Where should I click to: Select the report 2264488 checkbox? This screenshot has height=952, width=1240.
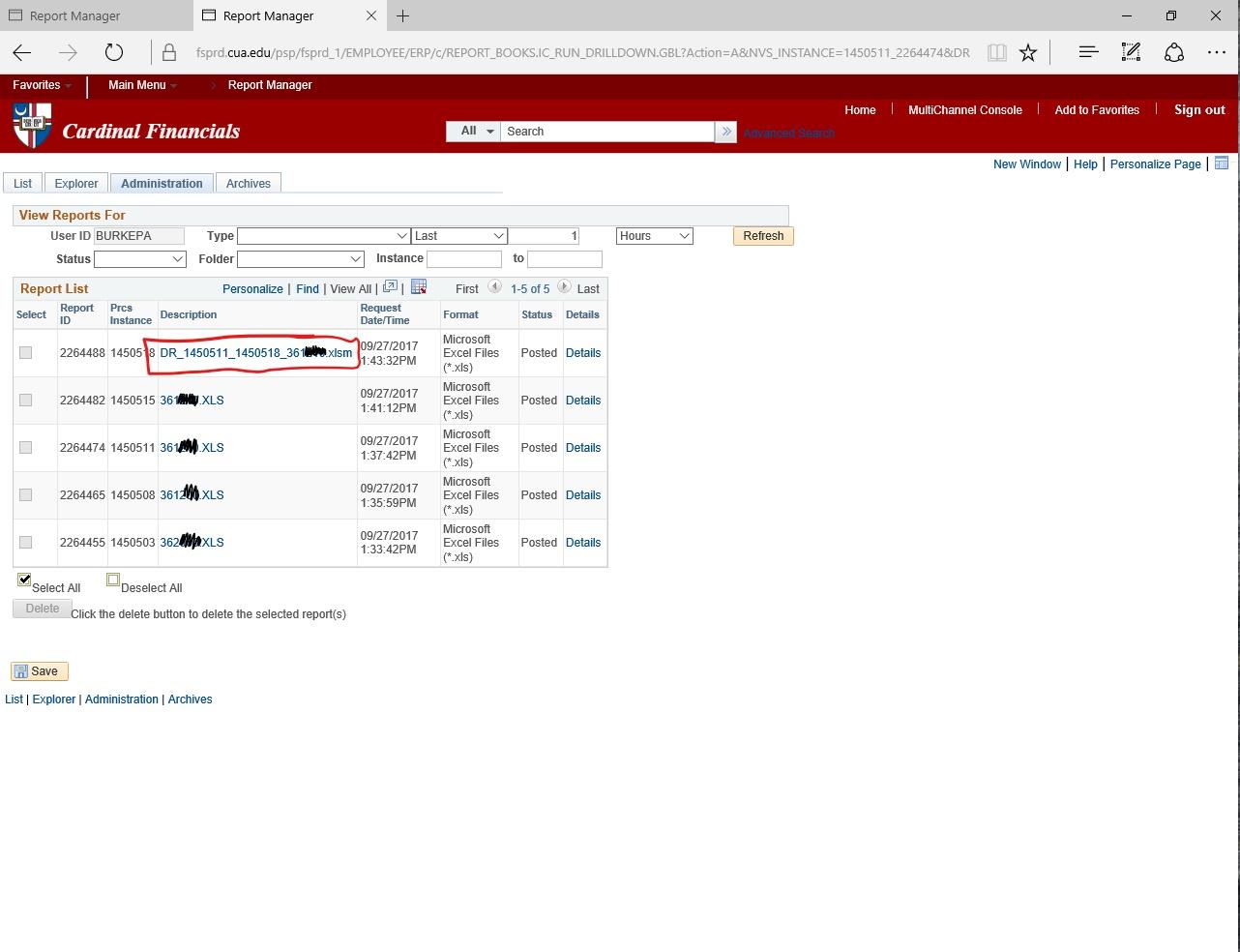click(26, 353)
